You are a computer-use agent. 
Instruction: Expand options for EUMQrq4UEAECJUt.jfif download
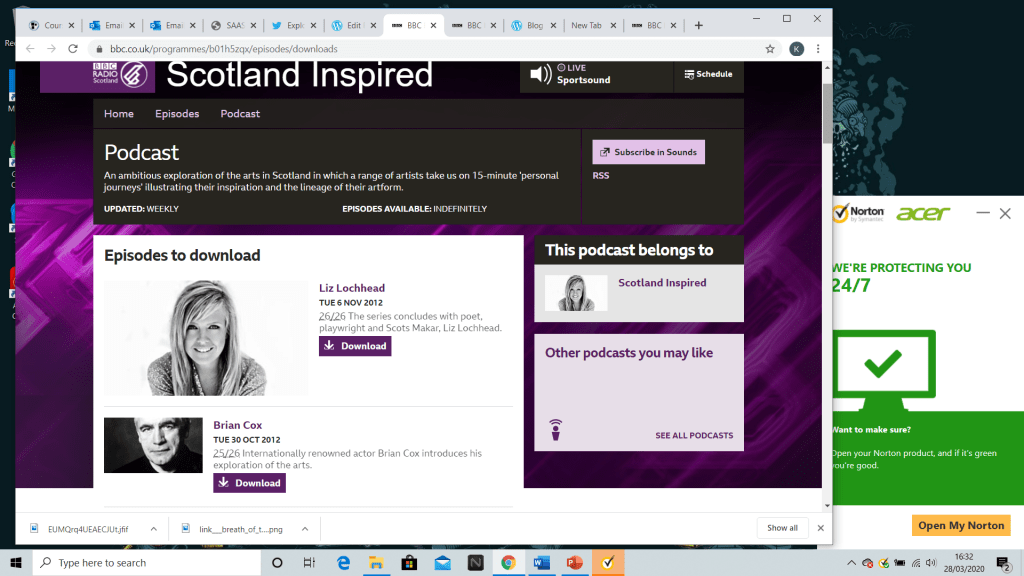point(153,528)
